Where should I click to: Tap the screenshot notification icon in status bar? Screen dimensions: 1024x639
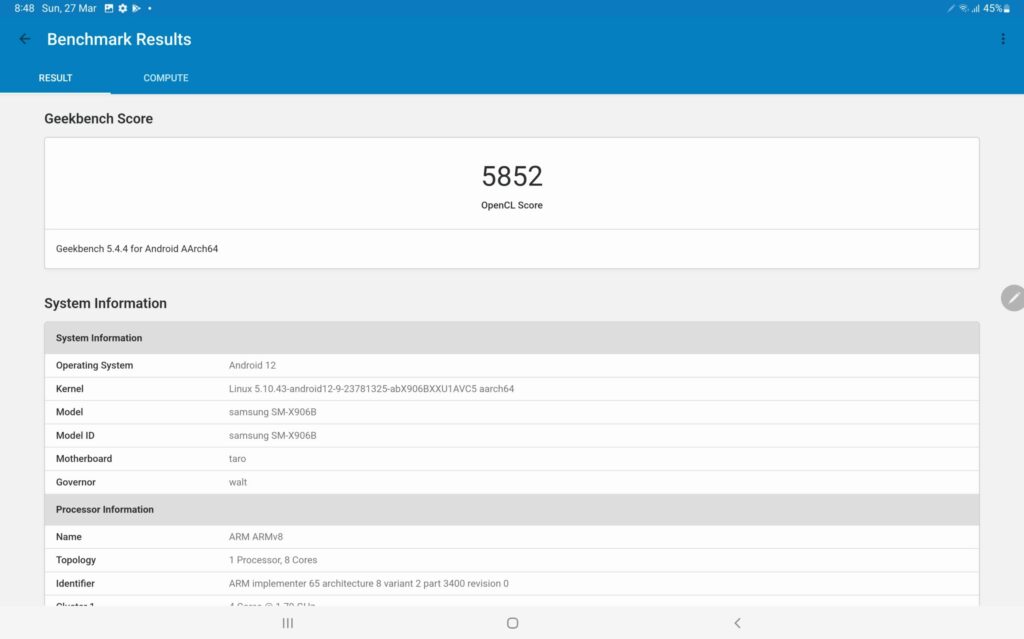pos(107,8)
